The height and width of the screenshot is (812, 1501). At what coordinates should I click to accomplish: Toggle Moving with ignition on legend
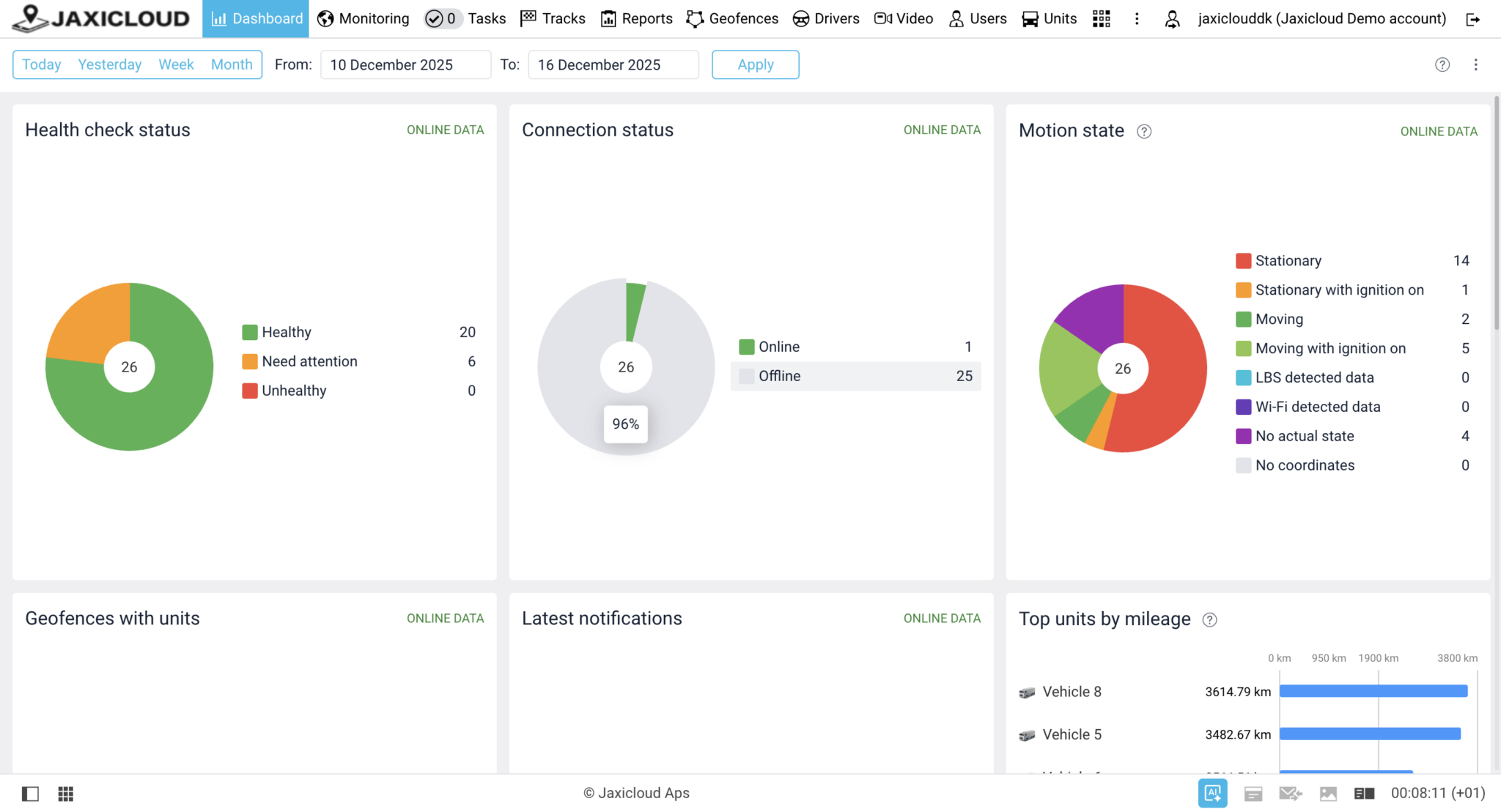[1352, 349]
